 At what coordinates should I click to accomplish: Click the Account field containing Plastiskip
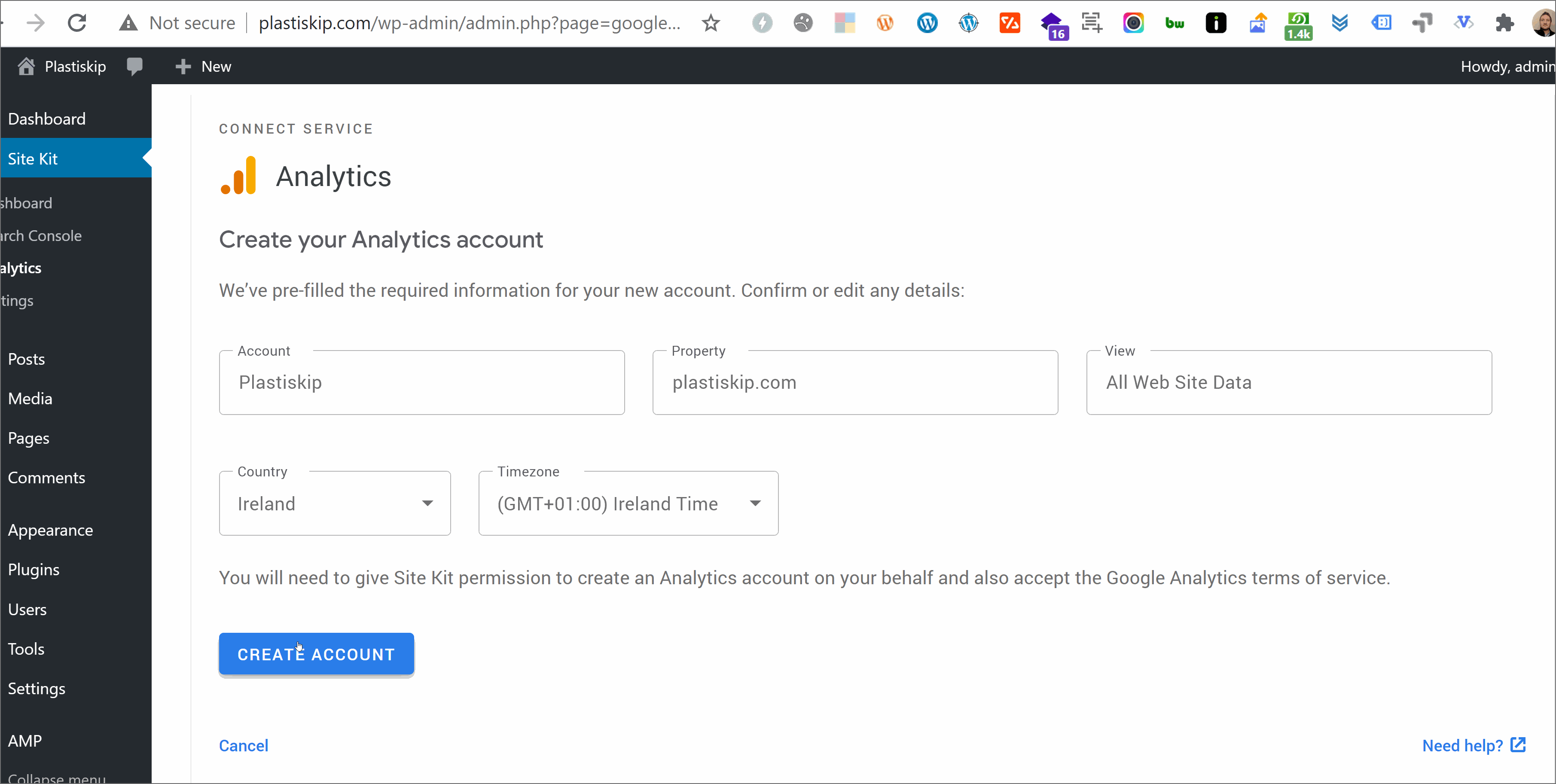pos(421,382)
